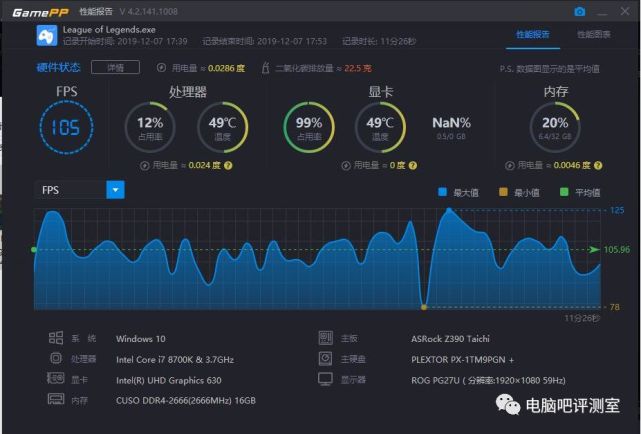The width and height of the screenshot is (641, 434).
Task: Switch to the 性能图表 tab
Action: [x=594, y=34]
